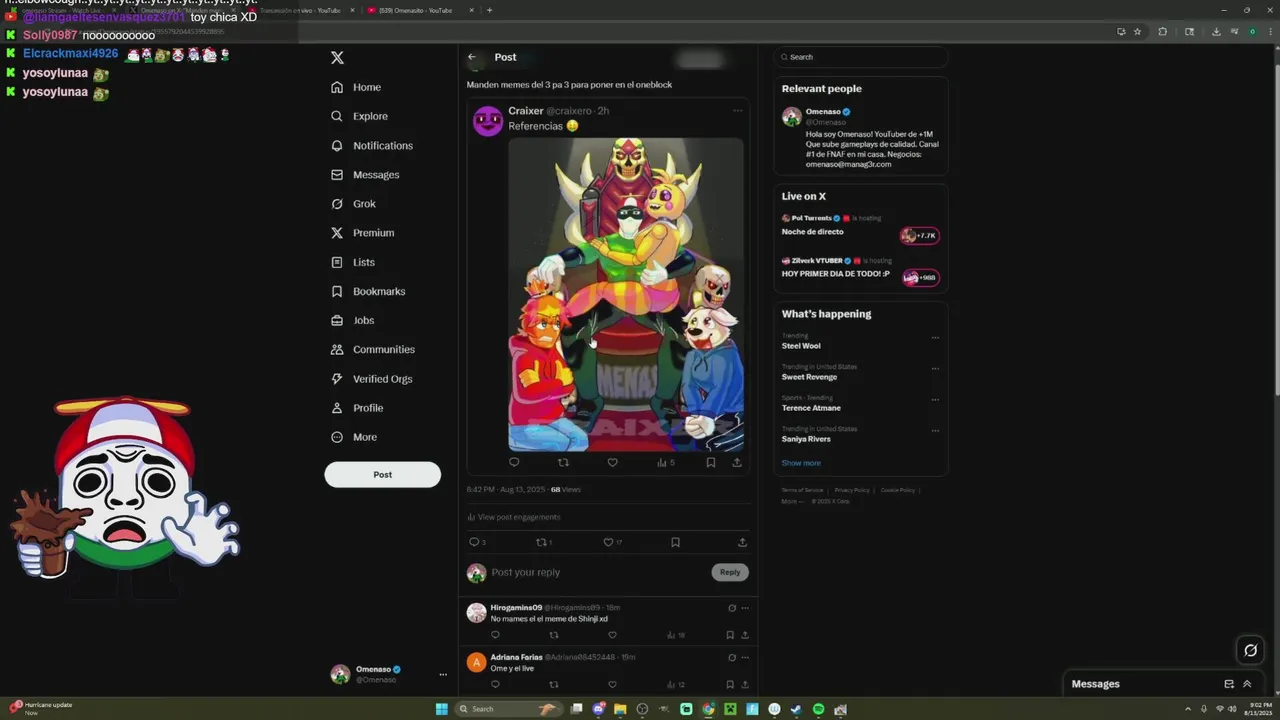Click the large Post button in the sidebar
Screen dimensions: 1280x720
pos(382,475)
